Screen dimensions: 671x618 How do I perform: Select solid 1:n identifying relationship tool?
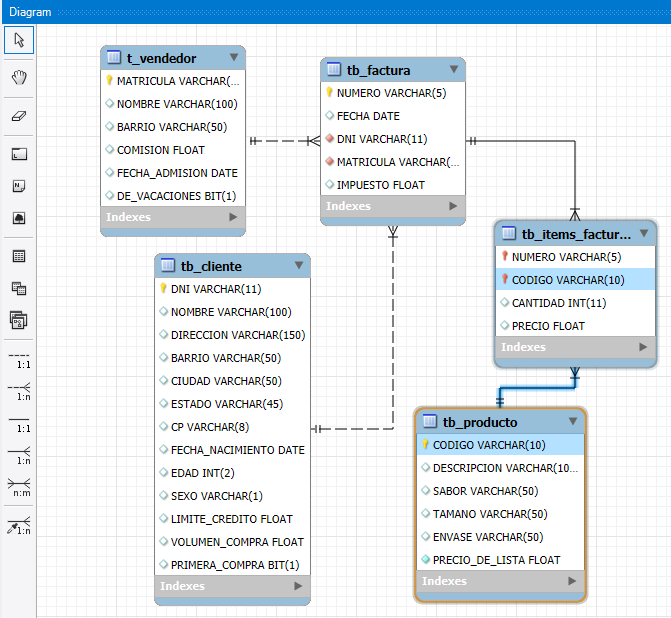19,455
